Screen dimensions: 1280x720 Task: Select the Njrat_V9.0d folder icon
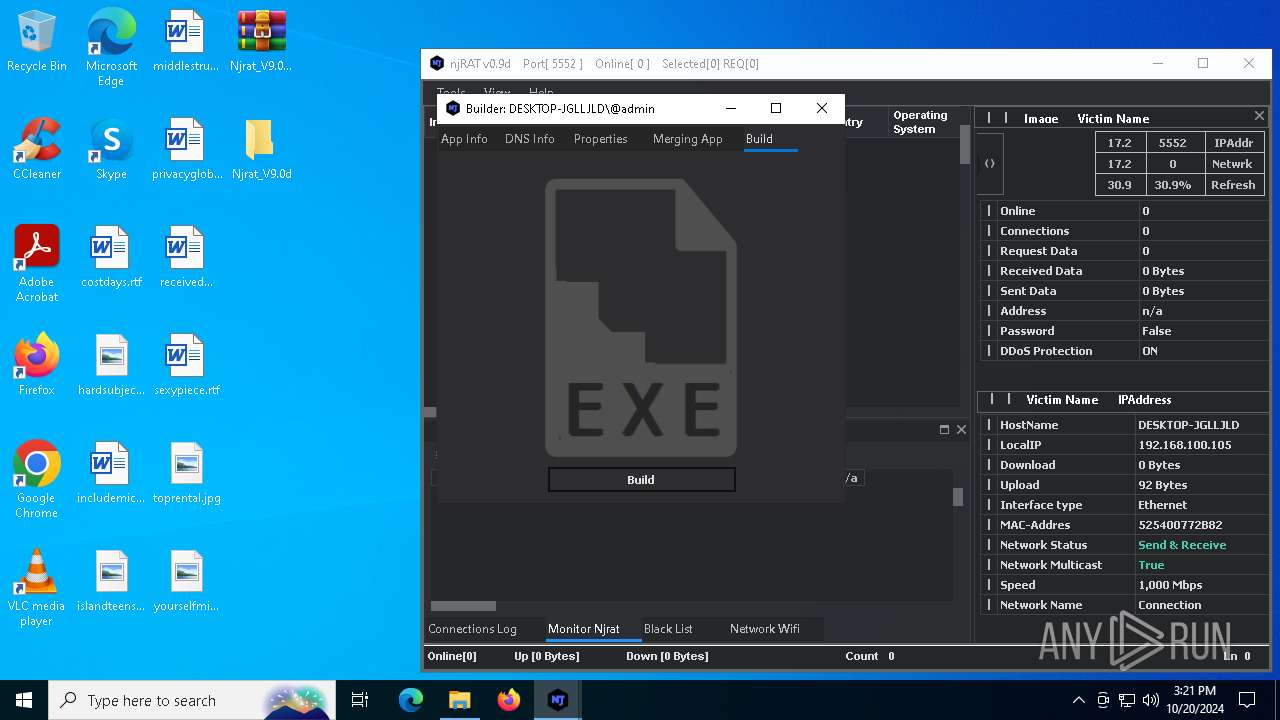pos(261,149)
